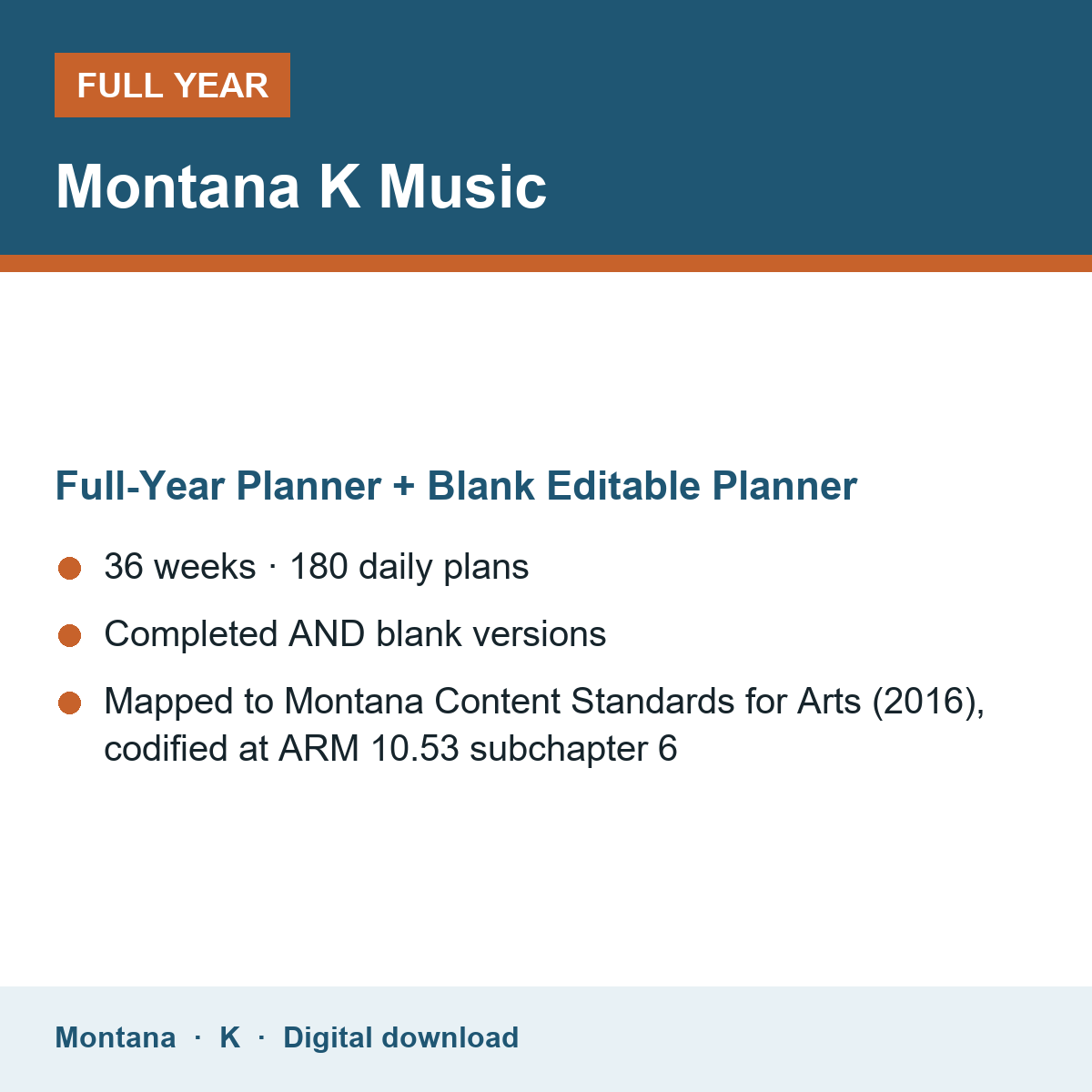Click the footer 'K' grade label
The width and height of the screenshot is (1092, 1092).
pos(230,1037)
